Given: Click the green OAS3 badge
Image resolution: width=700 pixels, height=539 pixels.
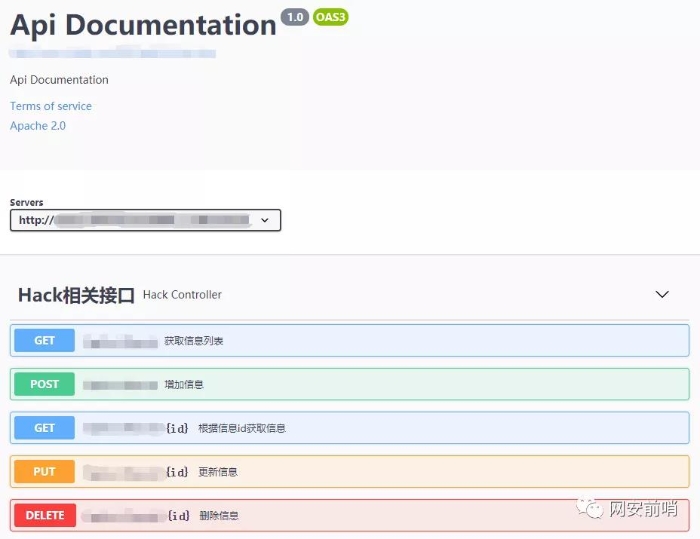Looking at the screenshot, I should tap(330, 17).
